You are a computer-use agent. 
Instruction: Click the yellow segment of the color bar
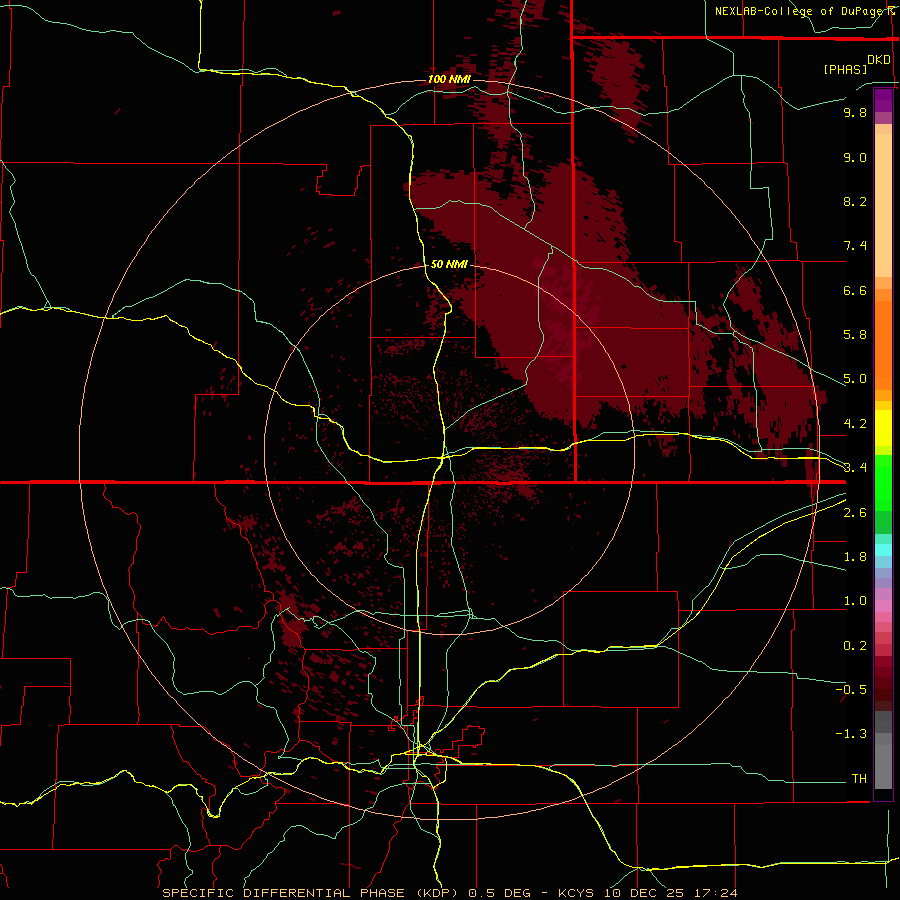click(x=883, y=428)
